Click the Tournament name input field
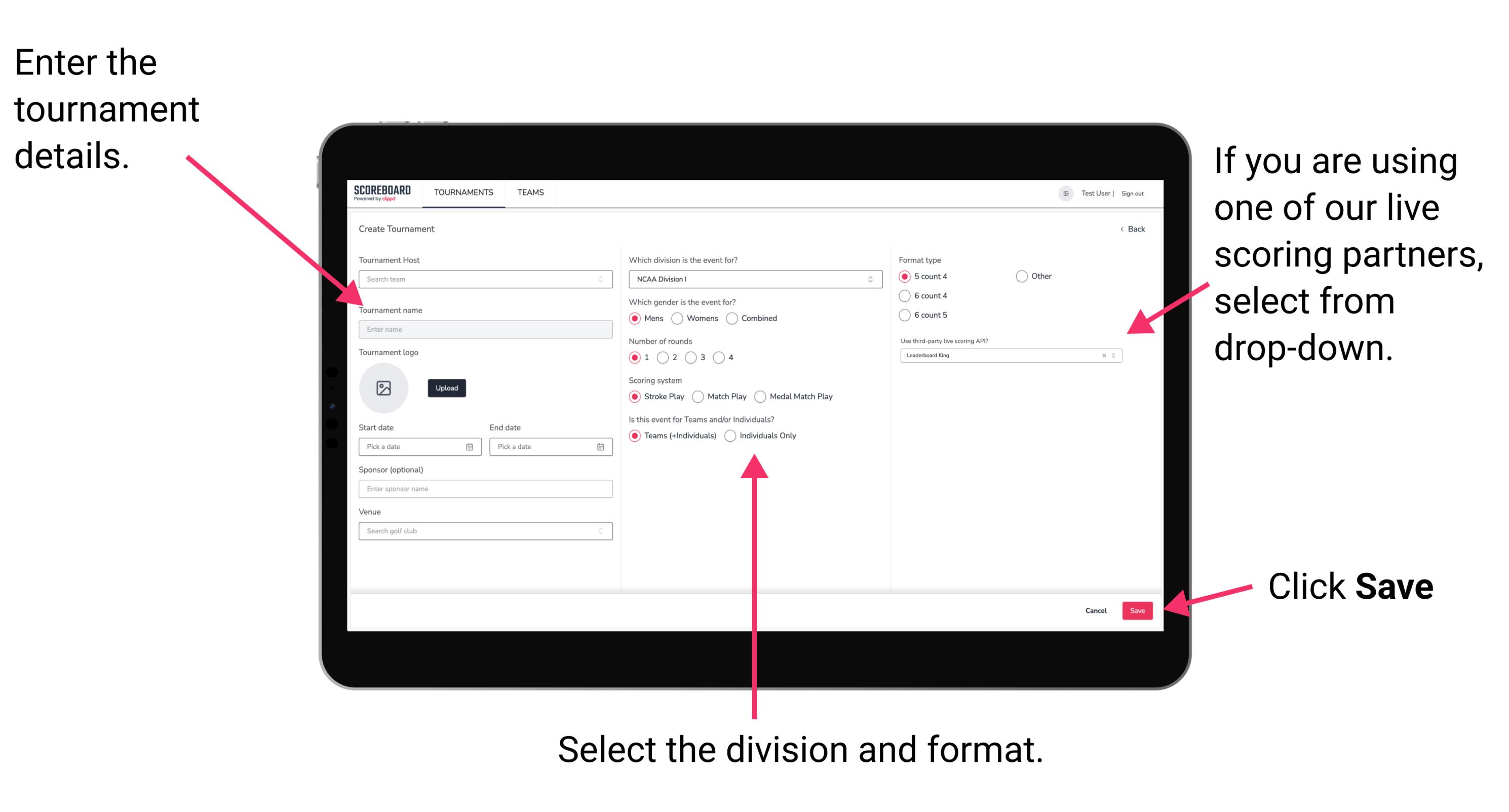1509x812 pixels. tap(484, 330)
